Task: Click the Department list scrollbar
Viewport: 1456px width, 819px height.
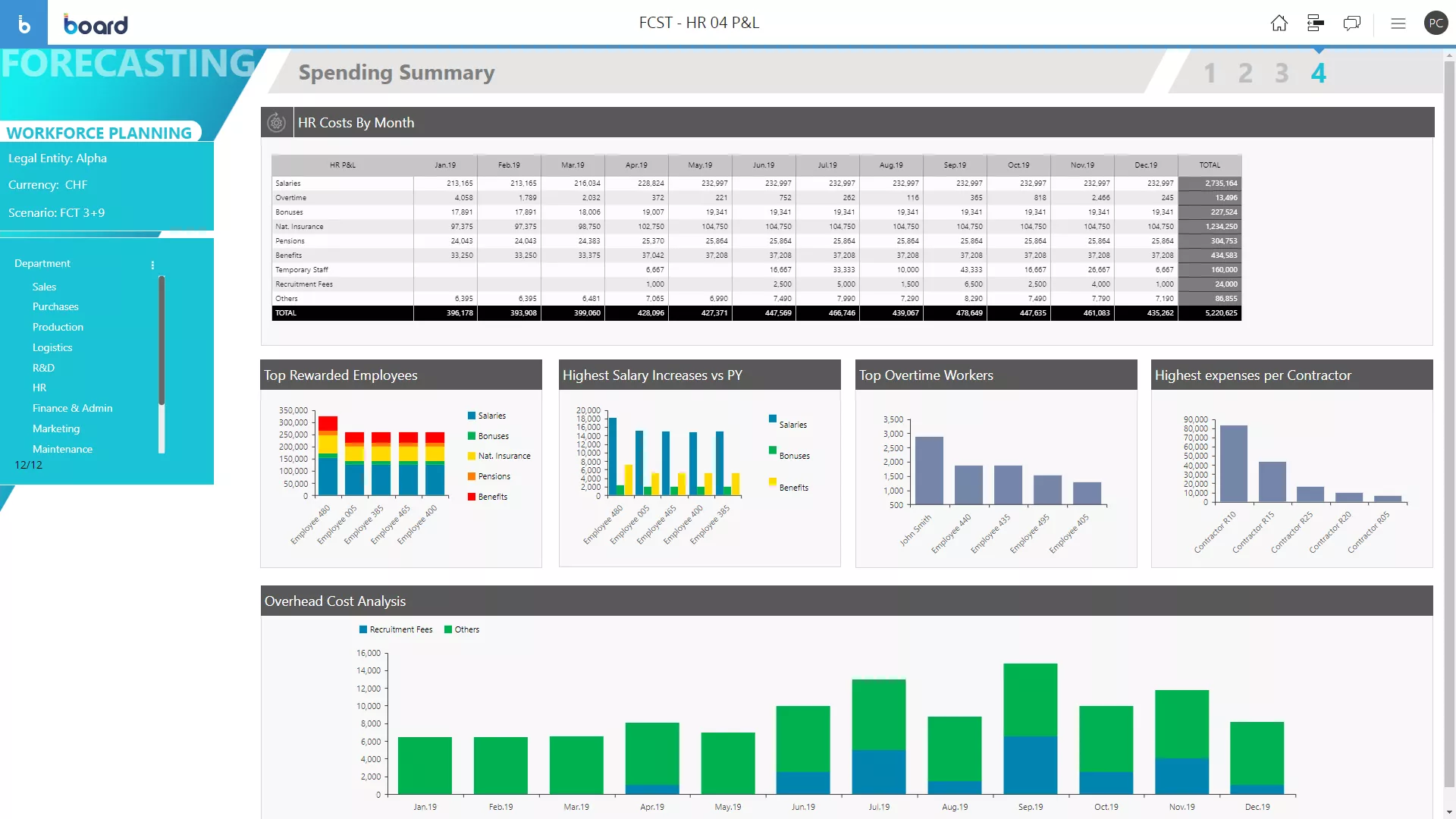Action: (162, 341)
